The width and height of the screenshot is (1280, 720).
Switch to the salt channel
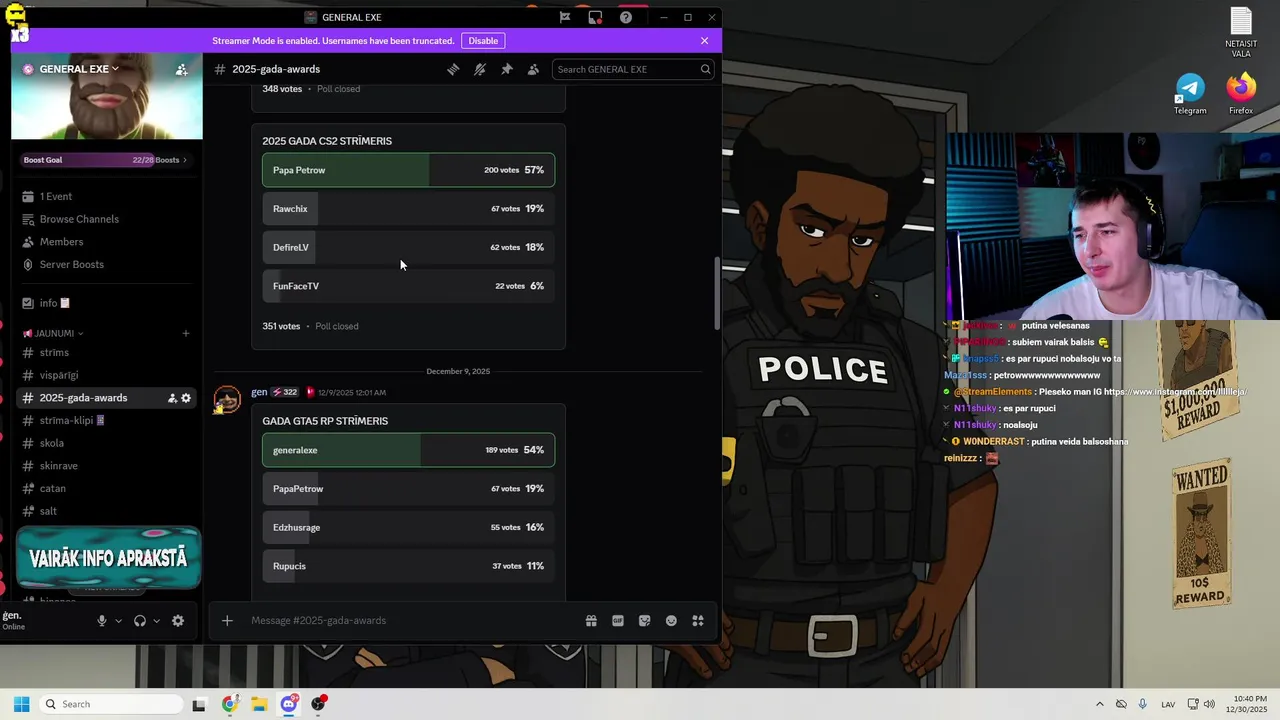pos(105,511)
